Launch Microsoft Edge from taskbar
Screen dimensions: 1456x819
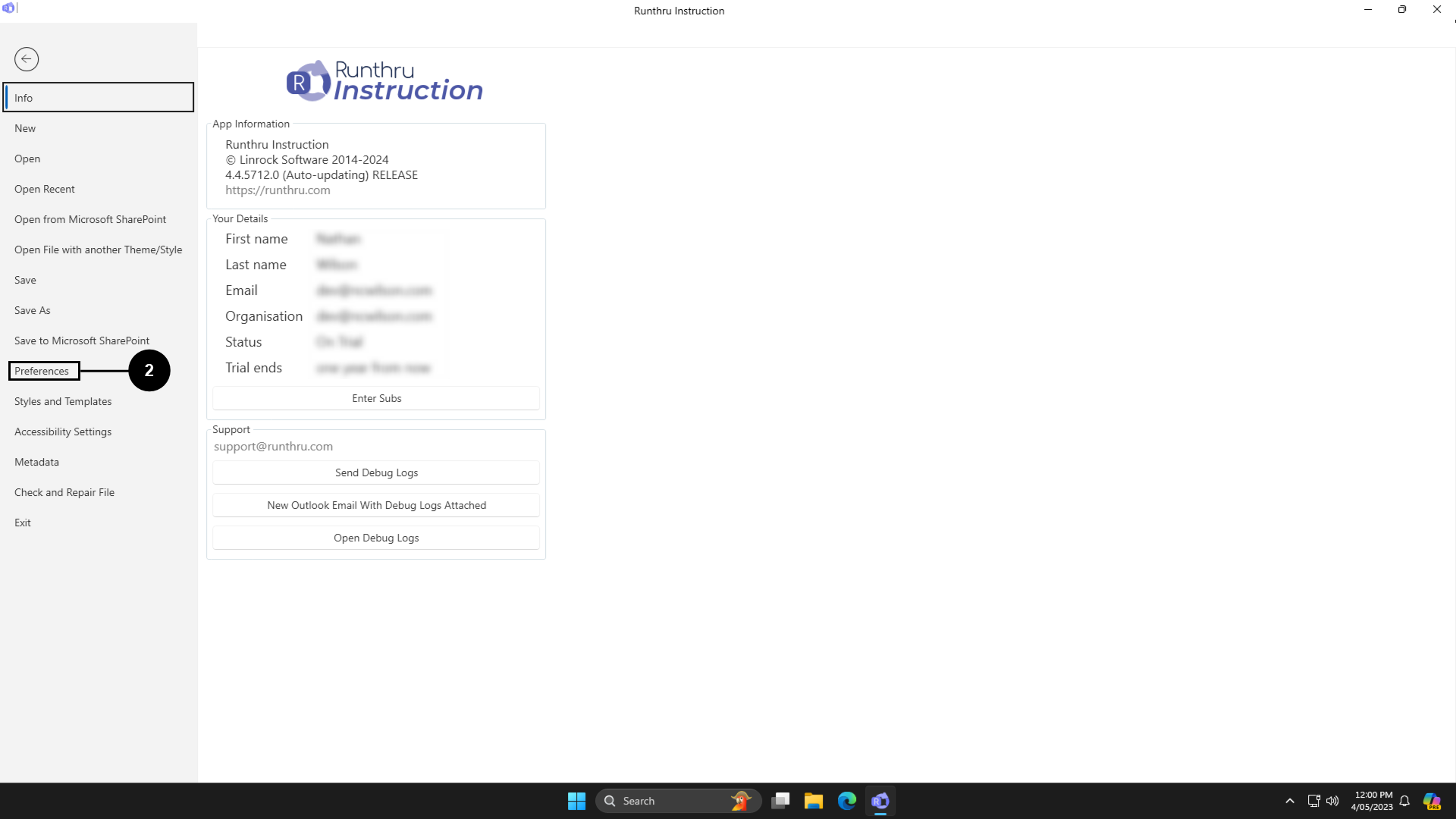point(847,801)
